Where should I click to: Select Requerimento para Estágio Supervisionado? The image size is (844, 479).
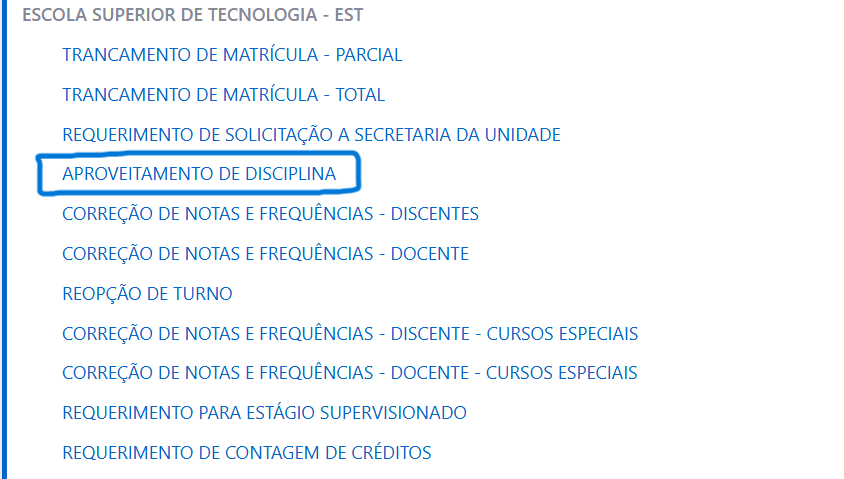[x=264, y=412]
